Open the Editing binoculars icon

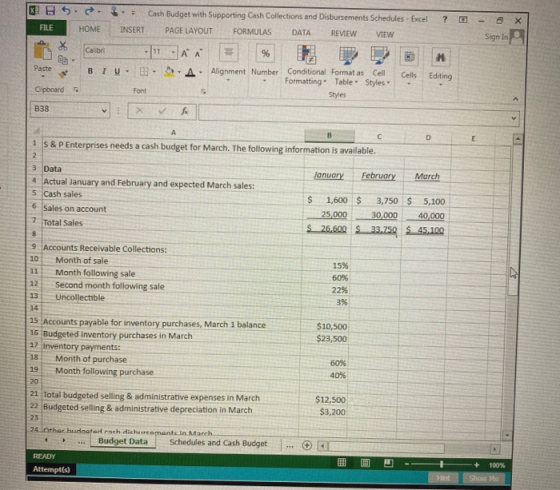(x=440, y=58)
